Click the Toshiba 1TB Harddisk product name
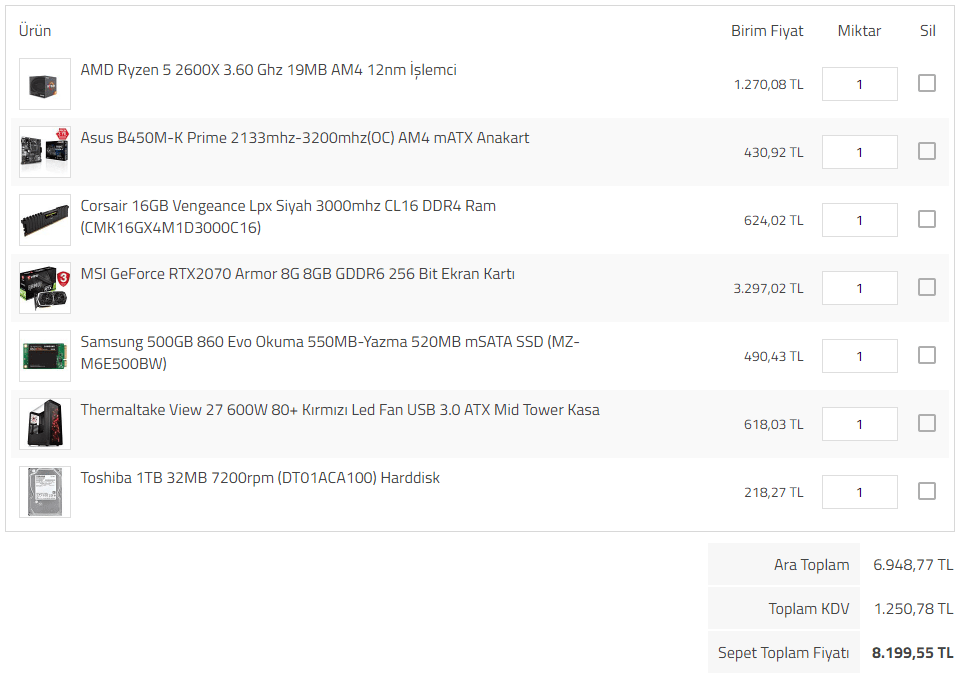969x683 pixels. (x=260, y=478)
